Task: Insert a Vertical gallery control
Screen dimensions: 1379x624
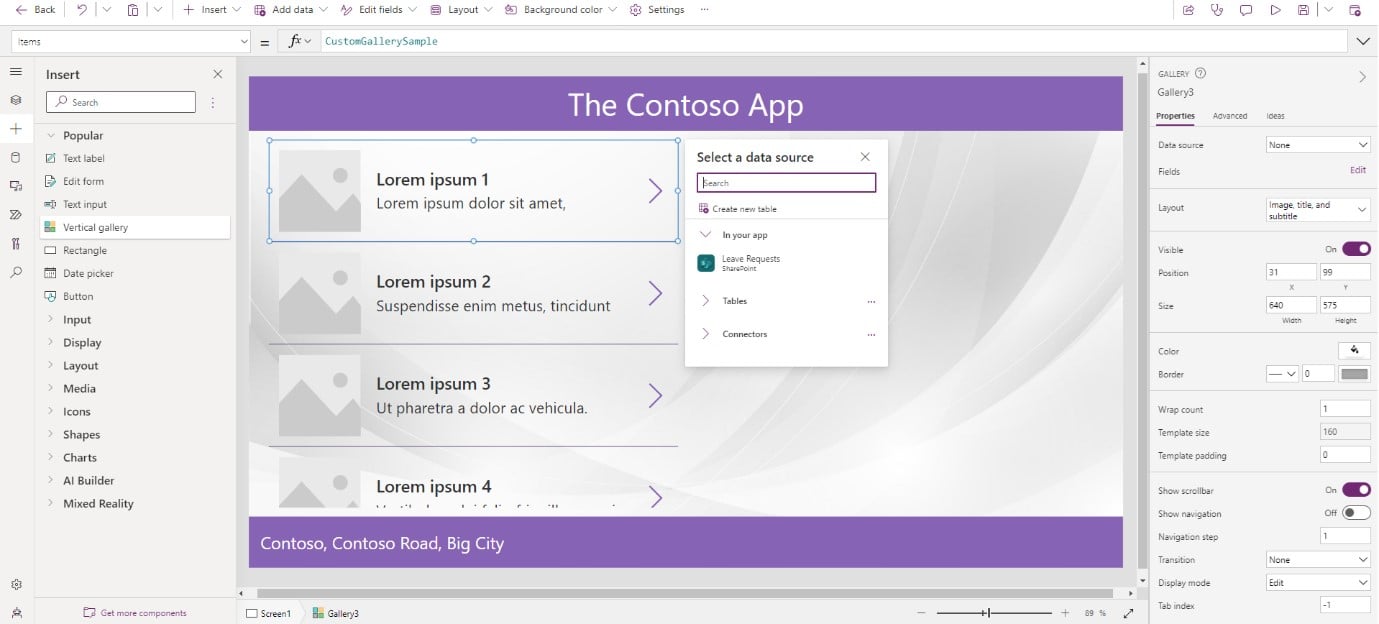Action: coord(135,227)
